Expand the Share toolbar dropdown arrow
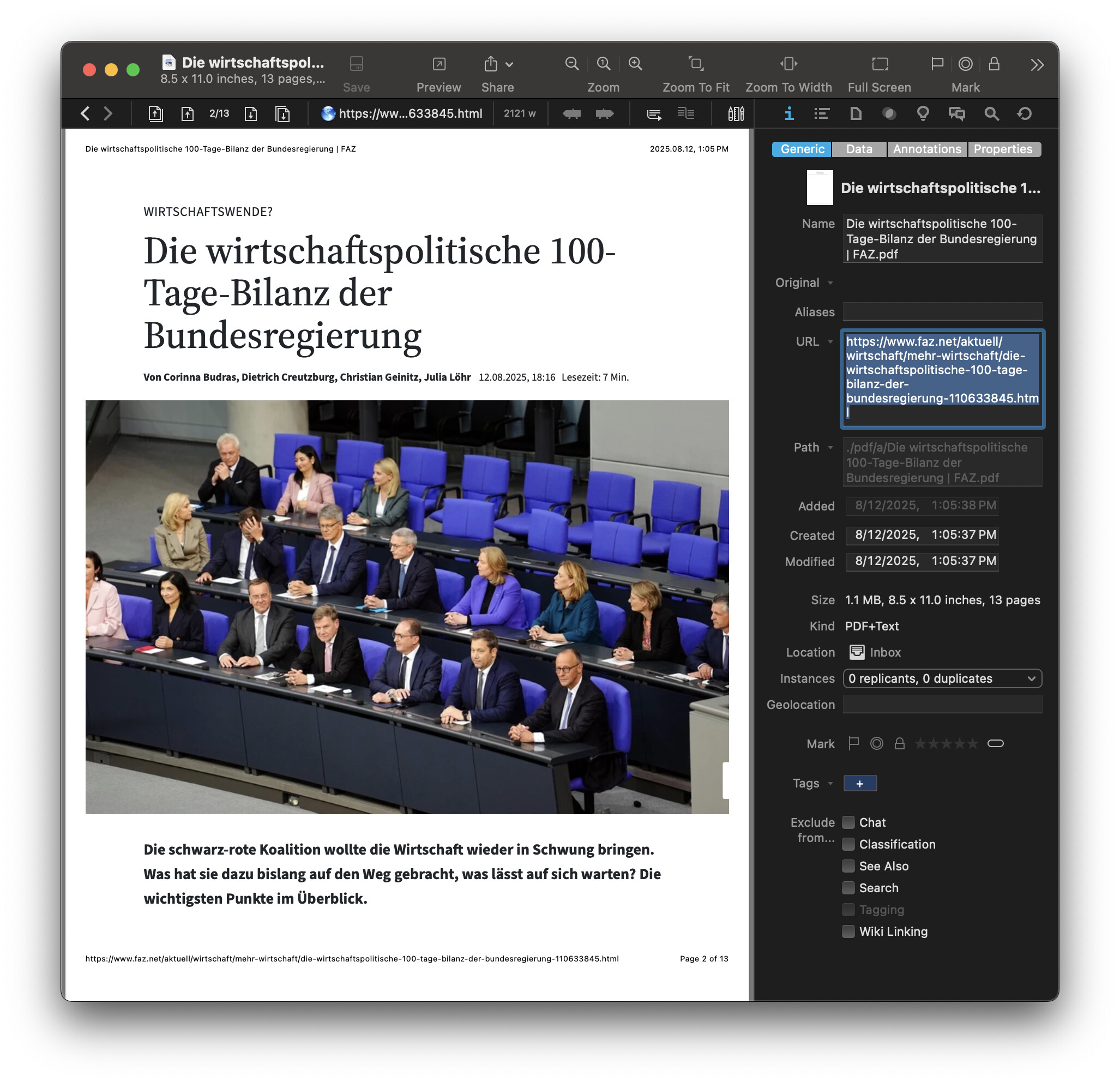1120x1082 pixels. [x=509, y=64]
